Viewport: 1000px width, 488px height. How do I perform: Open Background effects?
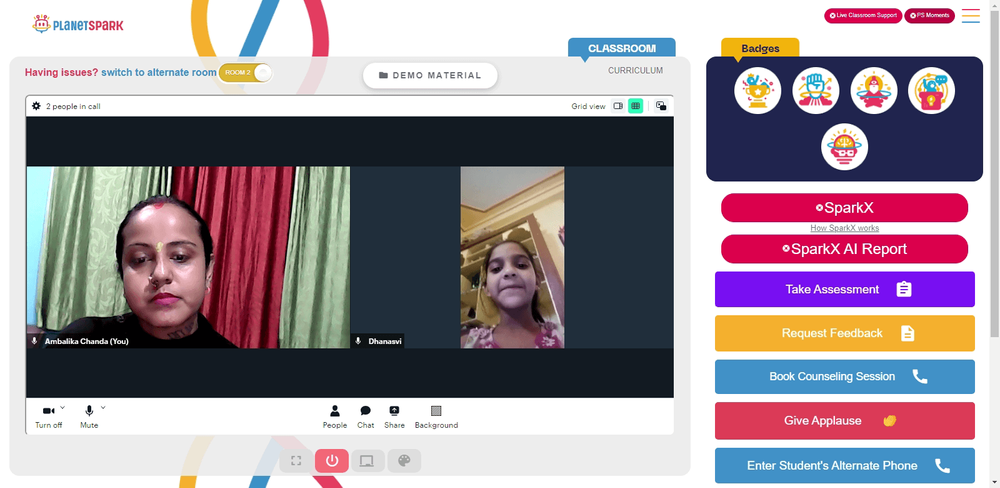436,417
